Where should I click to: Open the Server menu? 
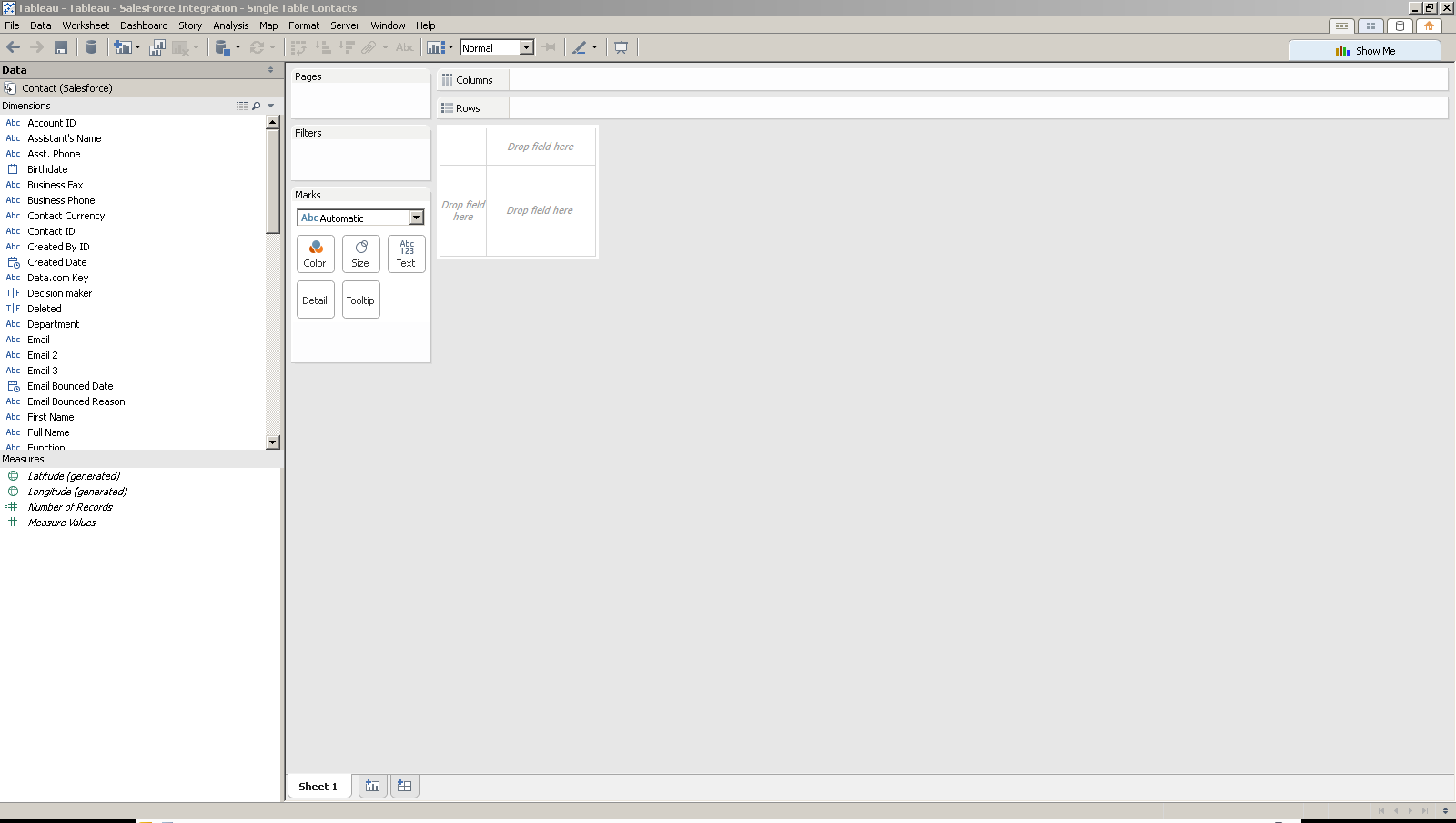[345, 25]
